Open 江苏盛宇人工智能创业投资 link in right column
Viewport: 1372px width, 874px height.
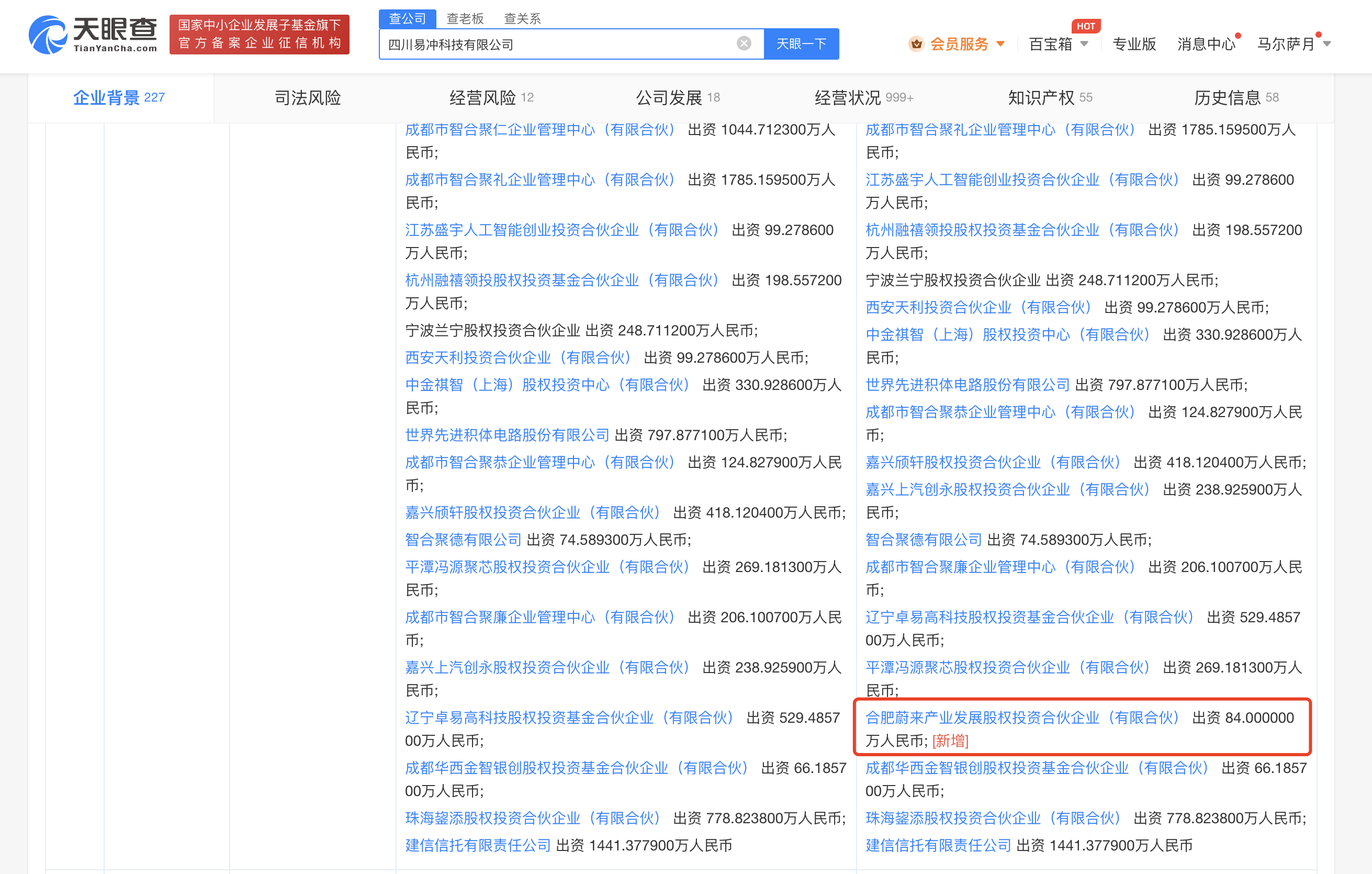(1022, 180)
